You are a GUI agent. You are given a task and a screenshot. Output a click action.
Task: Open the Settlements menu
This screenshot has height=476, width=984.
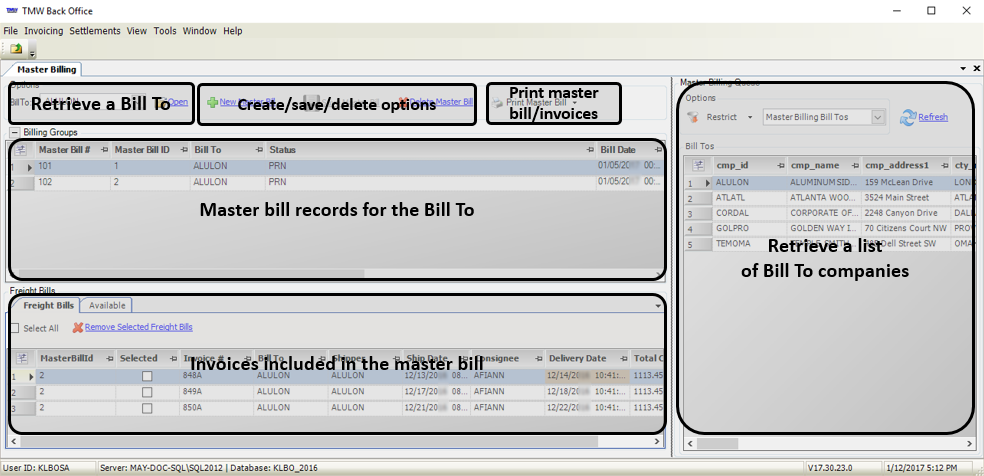(x=95, y=31)
